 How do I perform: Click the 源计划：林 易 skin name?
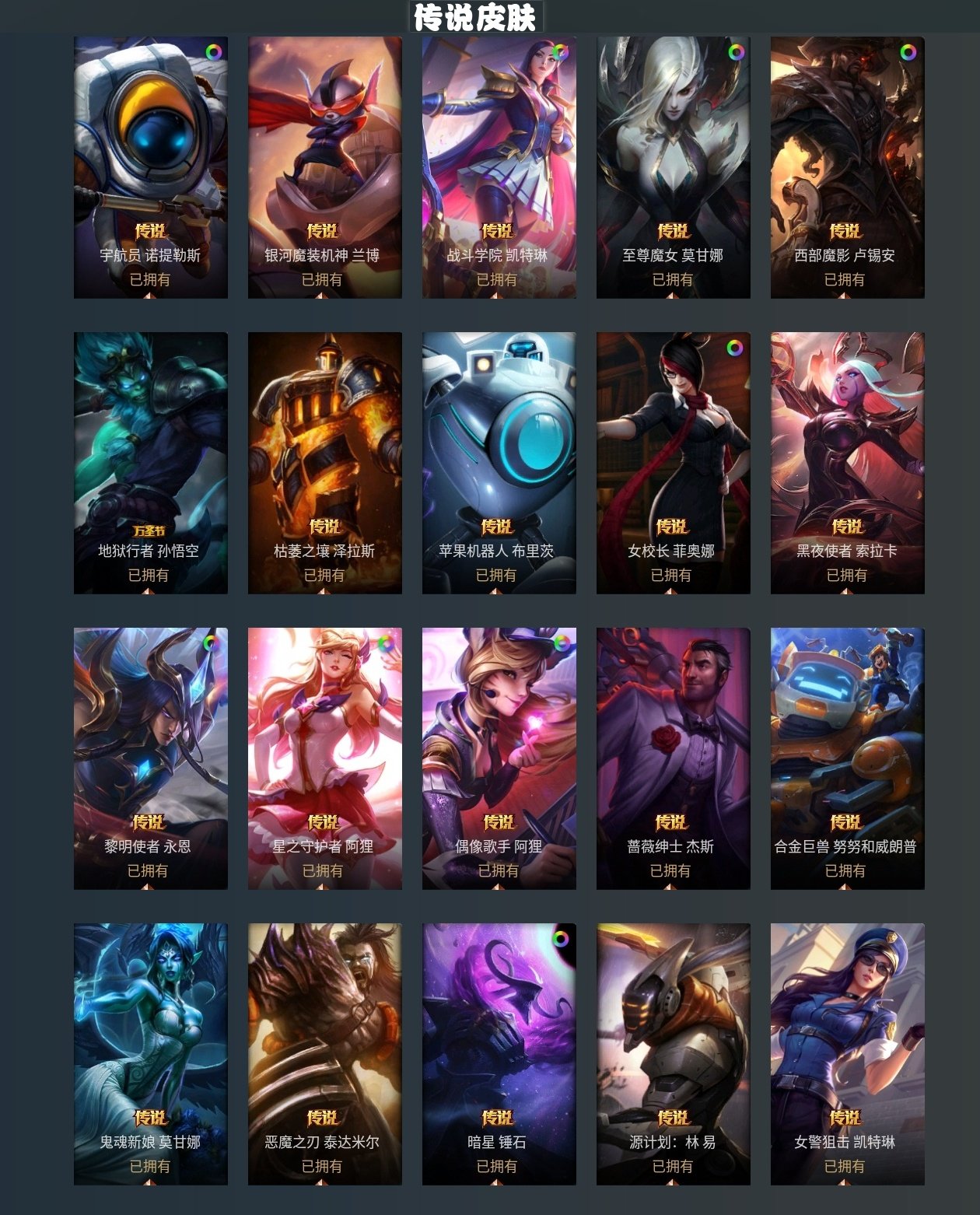pyautogui.click(x=672, y=1142)
